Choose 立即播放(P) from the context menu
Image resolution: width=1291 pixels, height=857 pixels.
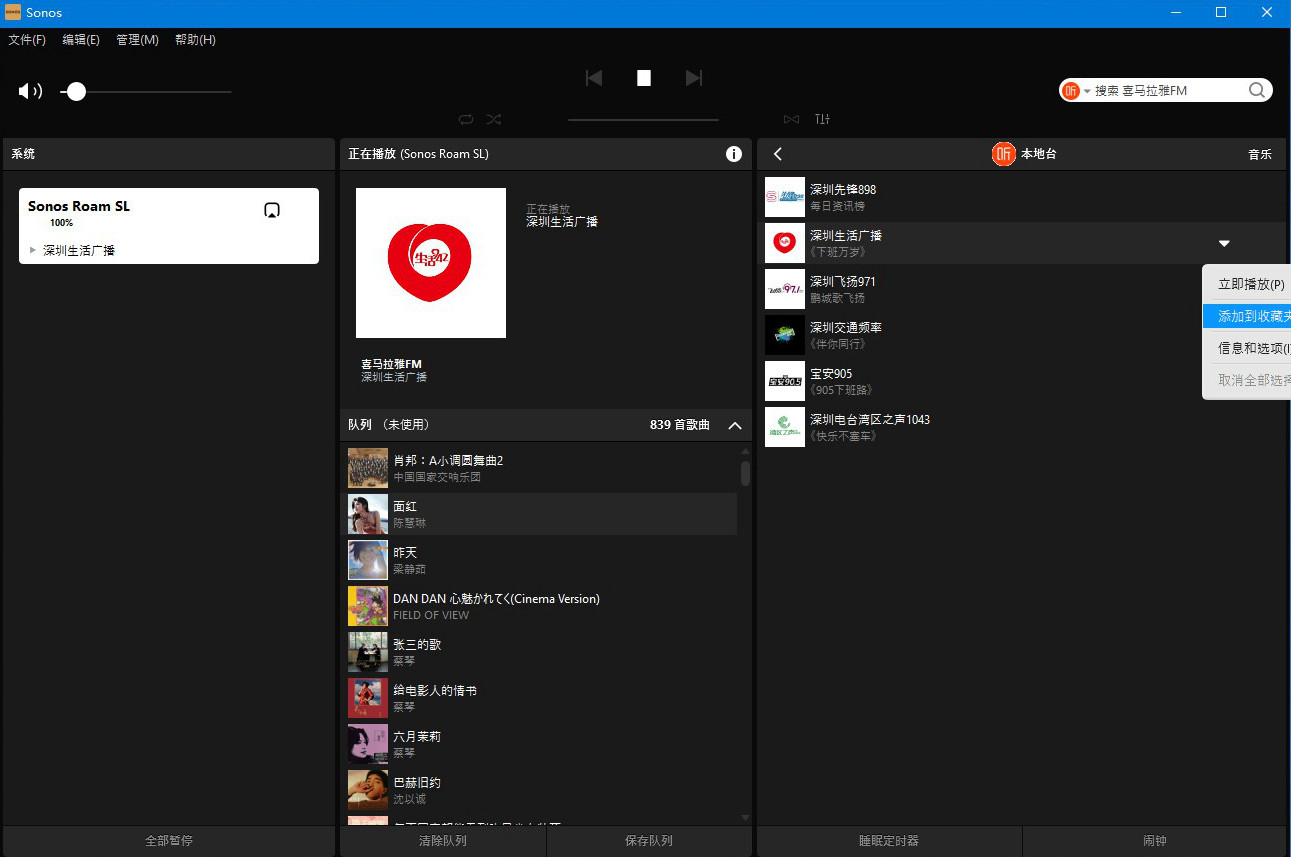1250,283
